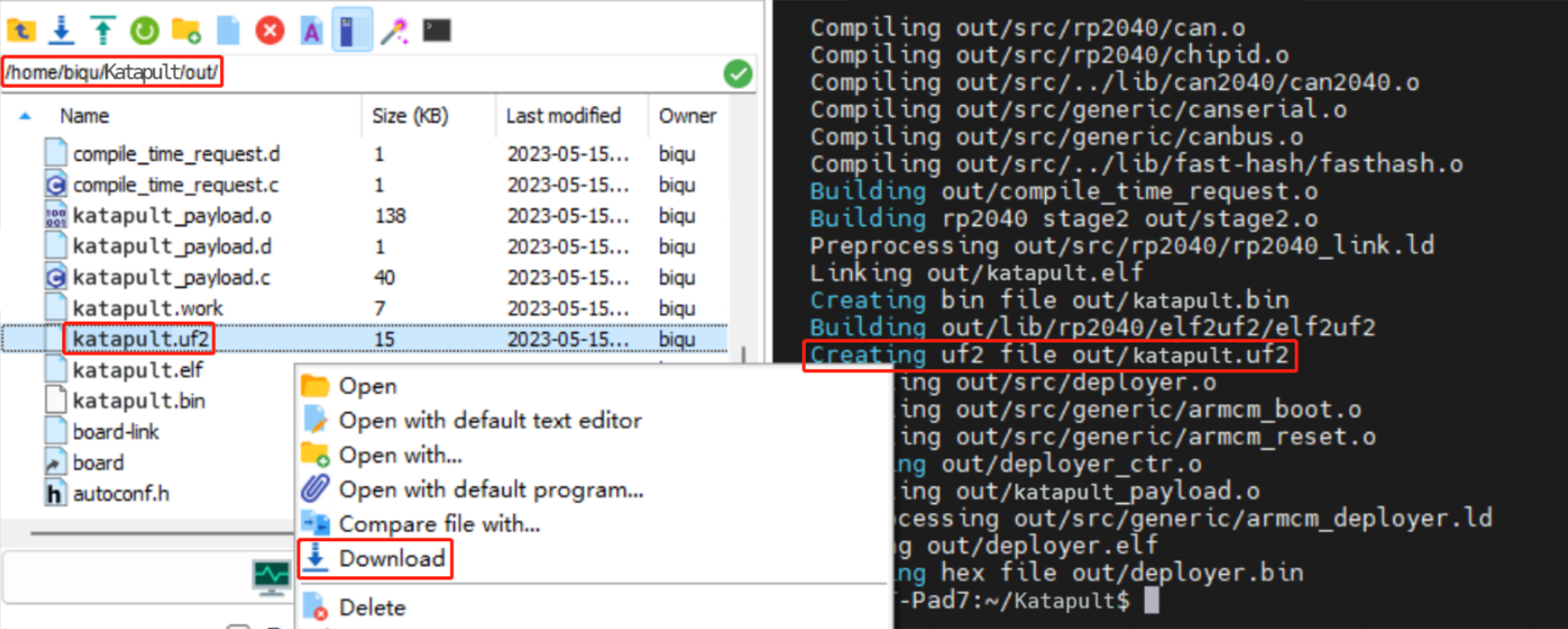Screen dimensions: 1568x629
Task: Select katapult.elf in the file list
Action: coord(137,370)
